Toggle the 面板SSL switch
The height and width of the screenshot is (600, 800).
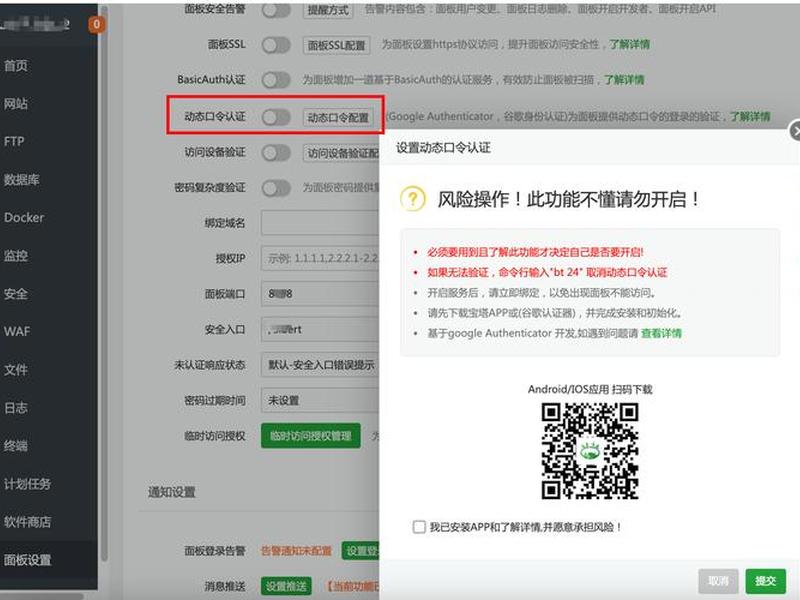click(276, 45)
